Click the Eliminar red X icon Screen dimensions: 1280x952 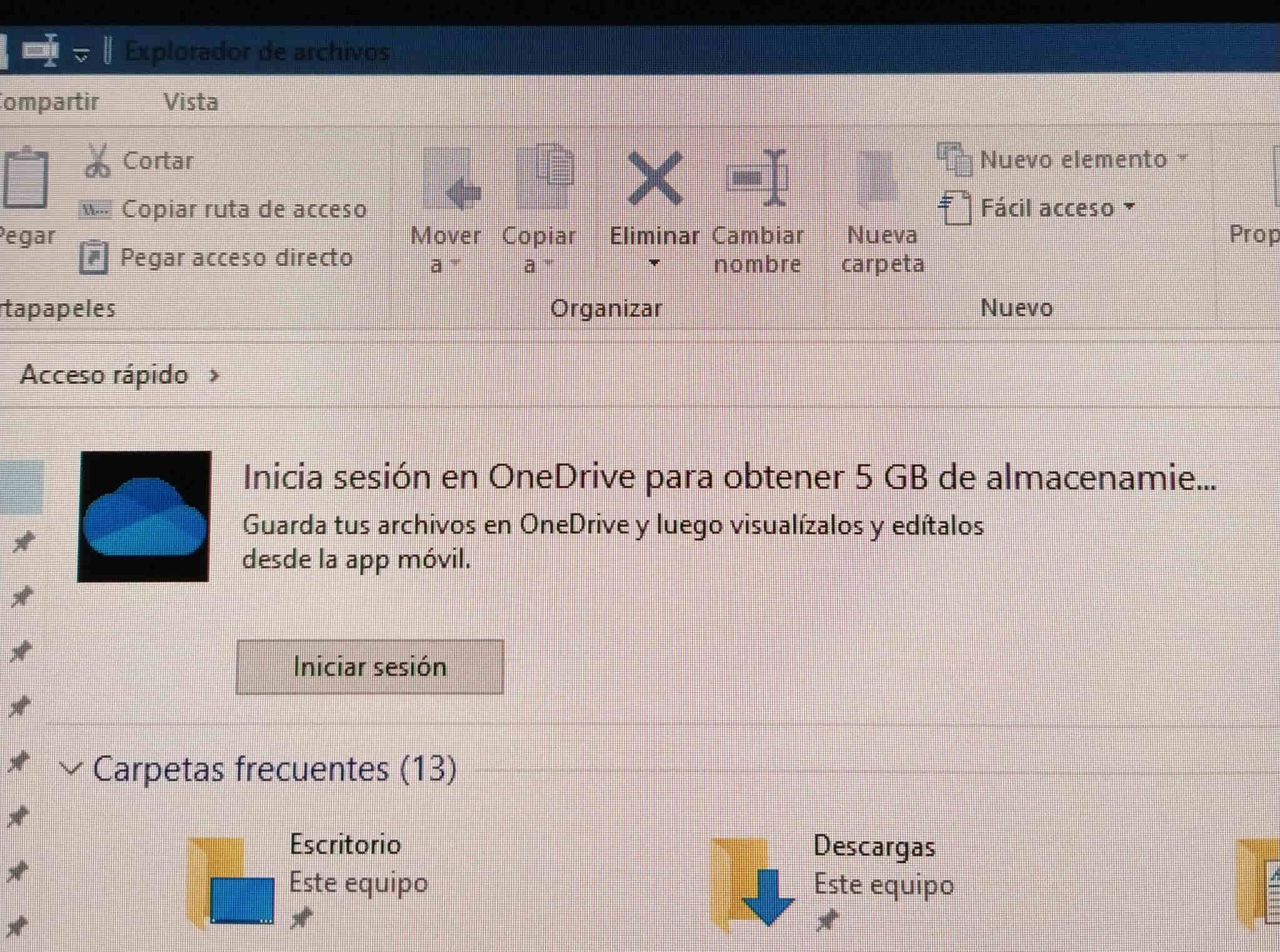pyautogui.click(x=654, y=179)
